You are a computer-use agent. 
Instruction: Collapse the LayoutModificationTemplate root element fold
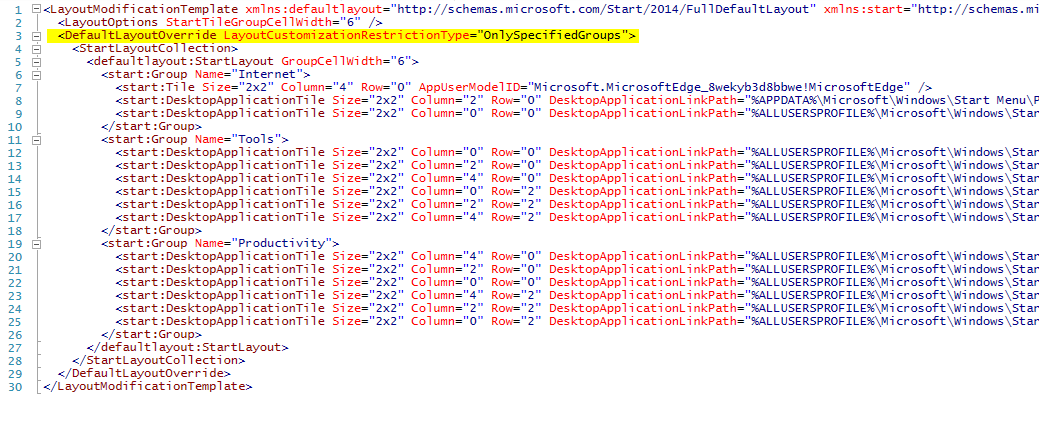point(37,9)
